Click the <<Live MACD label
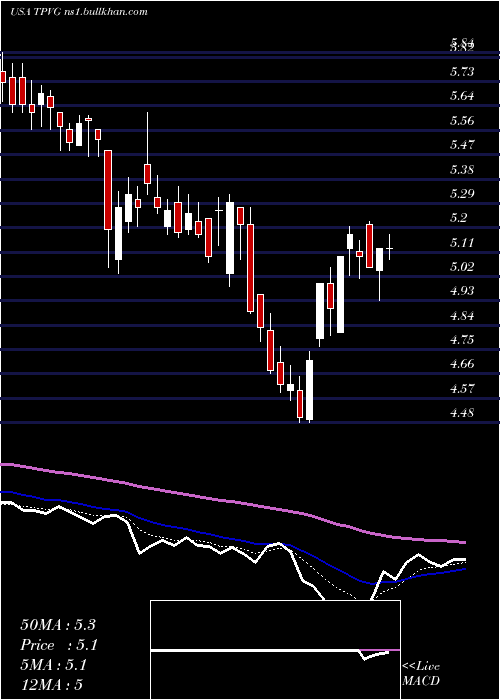 click(x=421, y=674)
